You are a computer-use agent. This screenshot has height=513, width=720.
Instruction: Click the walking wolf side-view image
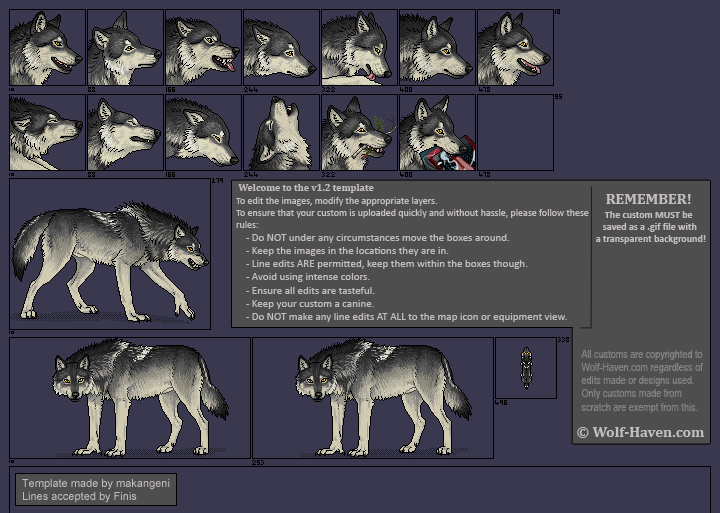(110, 254)
